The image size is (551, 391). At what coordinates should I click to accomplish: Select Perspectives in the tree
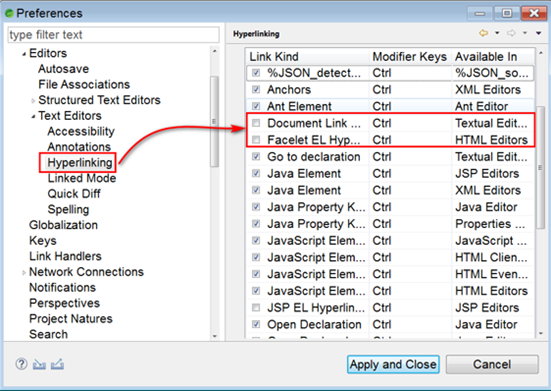65,303
